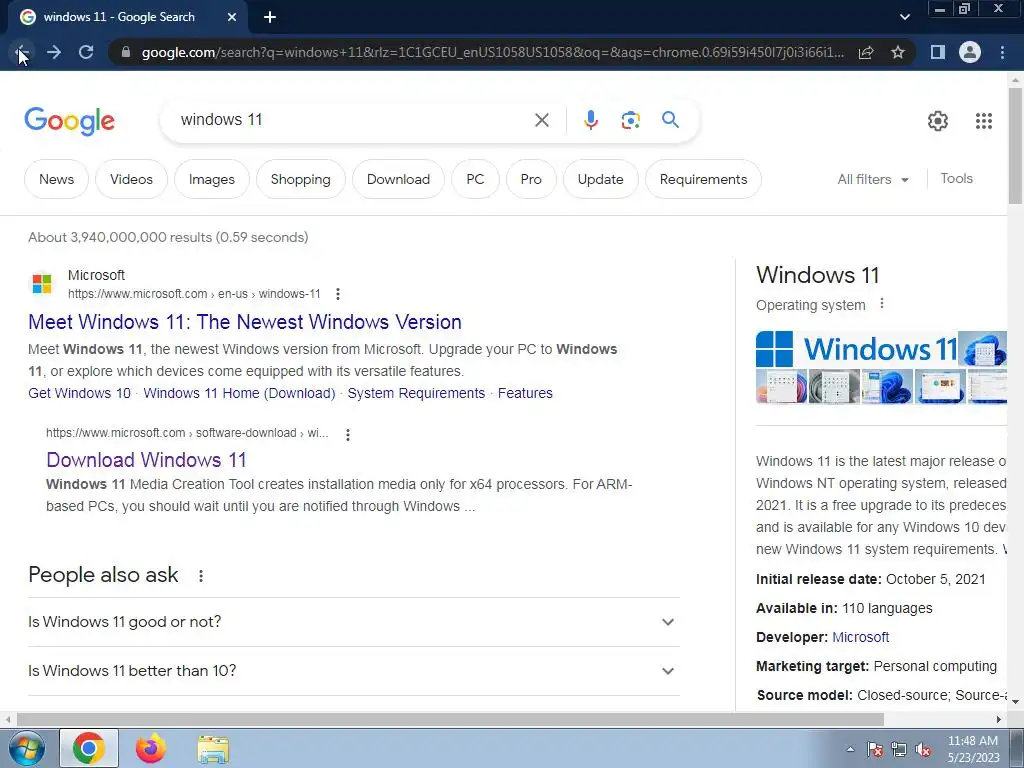Click the vertical scrollbar down arrow

pyautogui.click(x=1015, y=702)
